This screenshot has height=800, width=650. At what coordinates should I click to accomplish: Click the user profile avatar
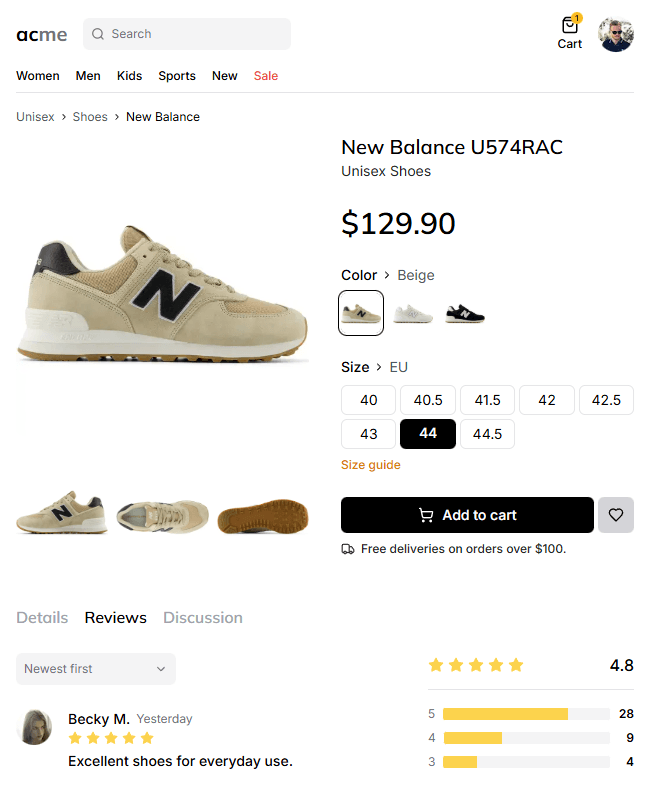click(x=616, y=35)
